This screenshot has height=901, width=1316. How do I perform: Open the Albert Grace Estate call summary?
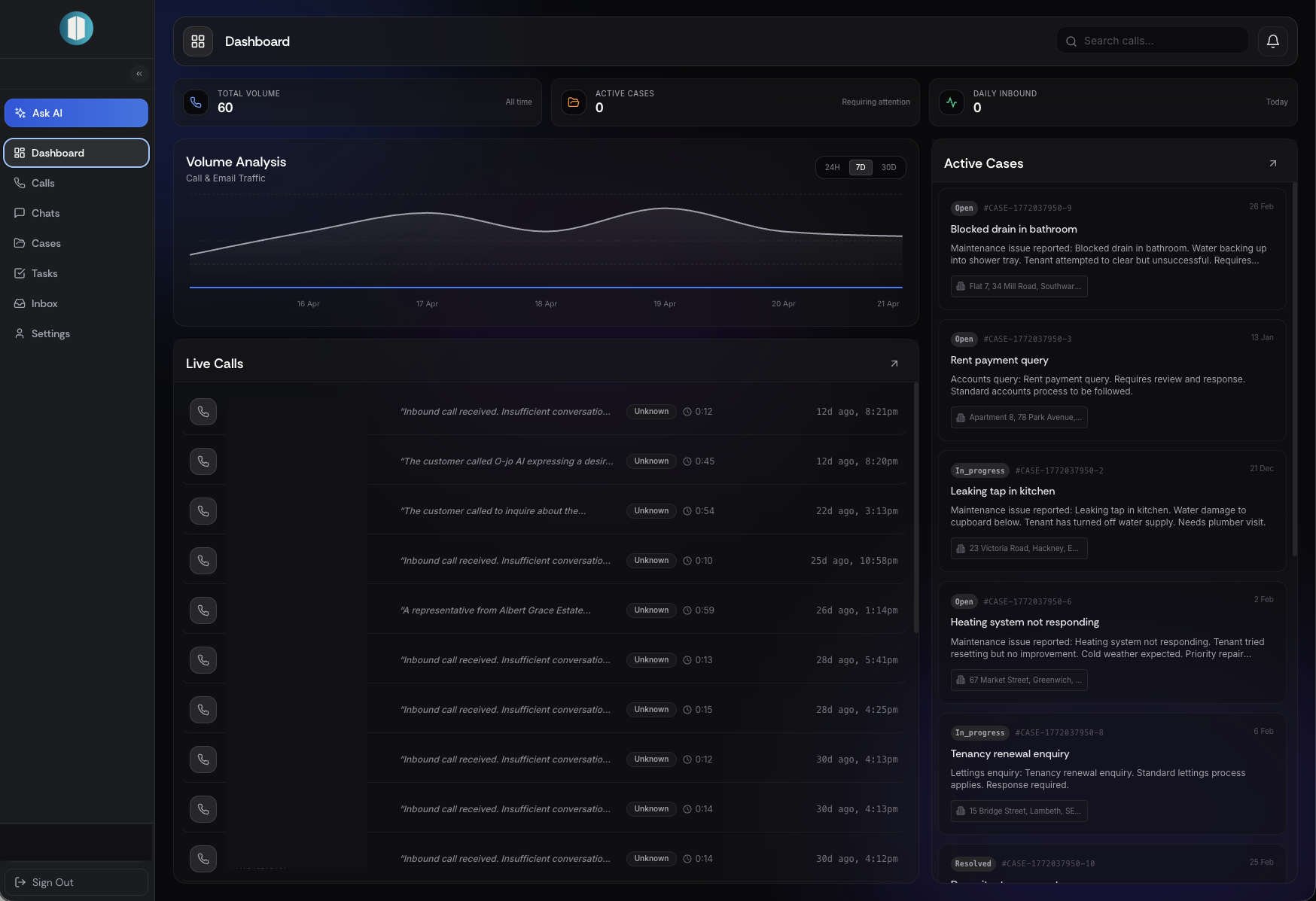coord(495,610)
